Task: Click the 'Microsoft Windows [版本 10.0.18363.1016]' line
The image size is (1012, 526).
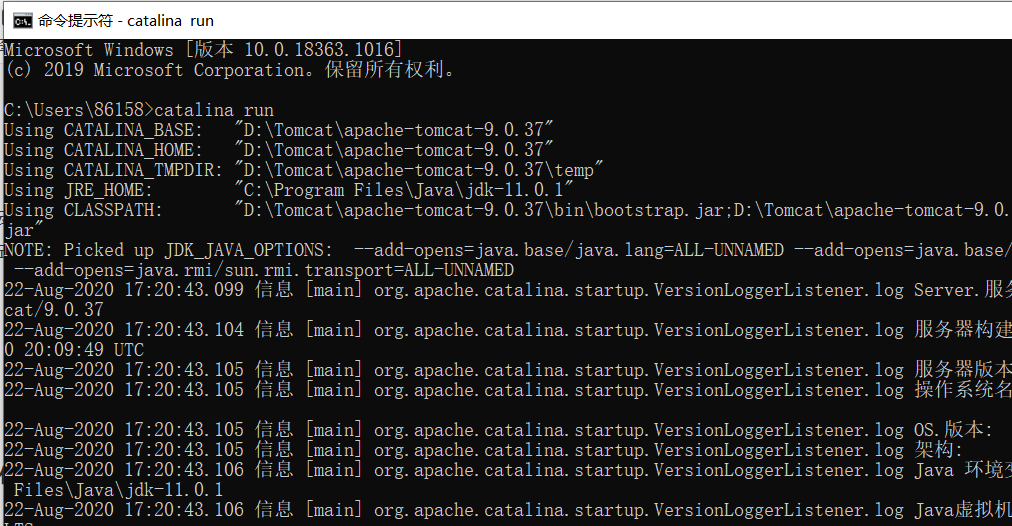Action: point(203,50)
